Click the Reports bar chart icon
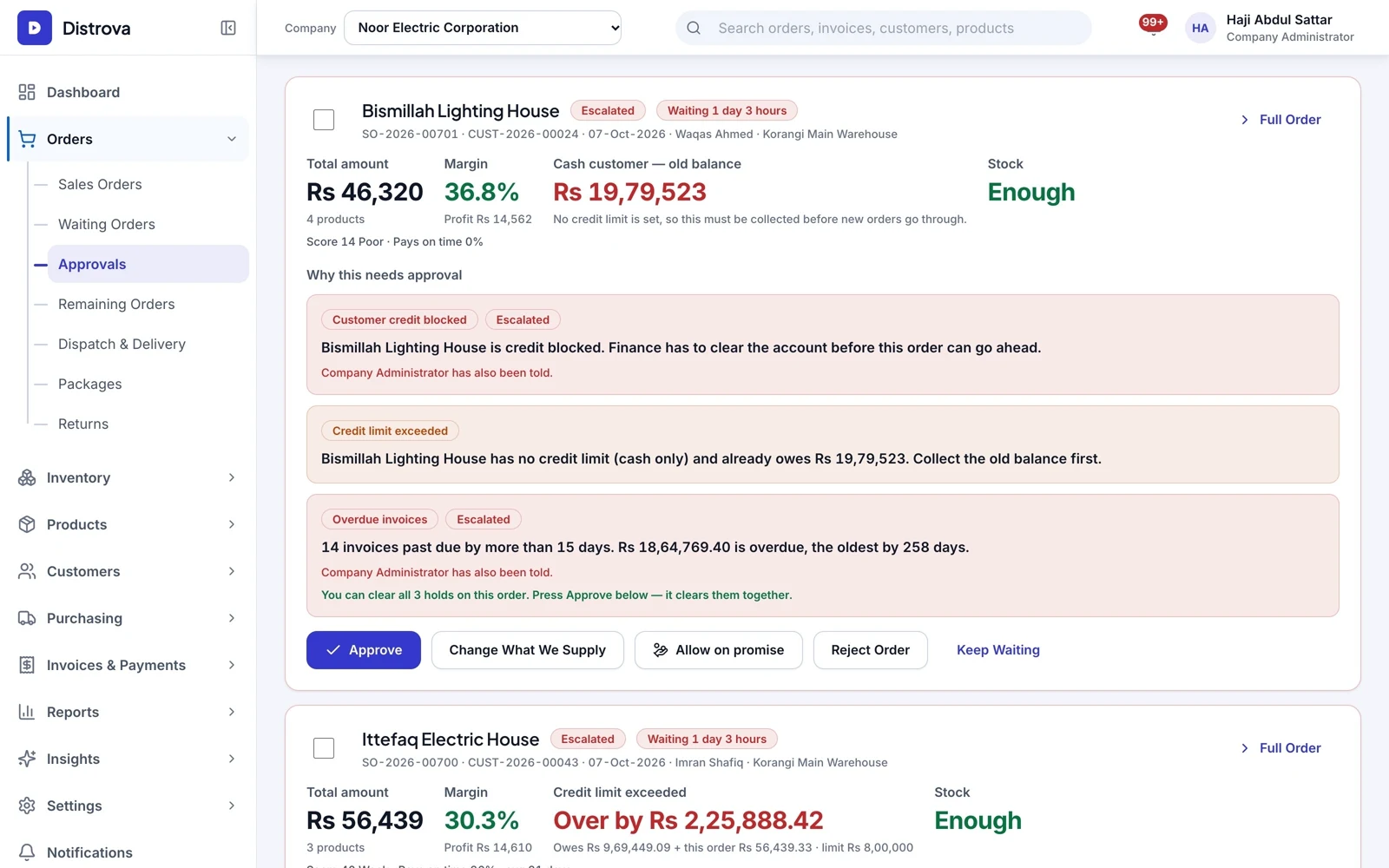The width and height of the screenshot is (1389, 868). pos(27,712)
